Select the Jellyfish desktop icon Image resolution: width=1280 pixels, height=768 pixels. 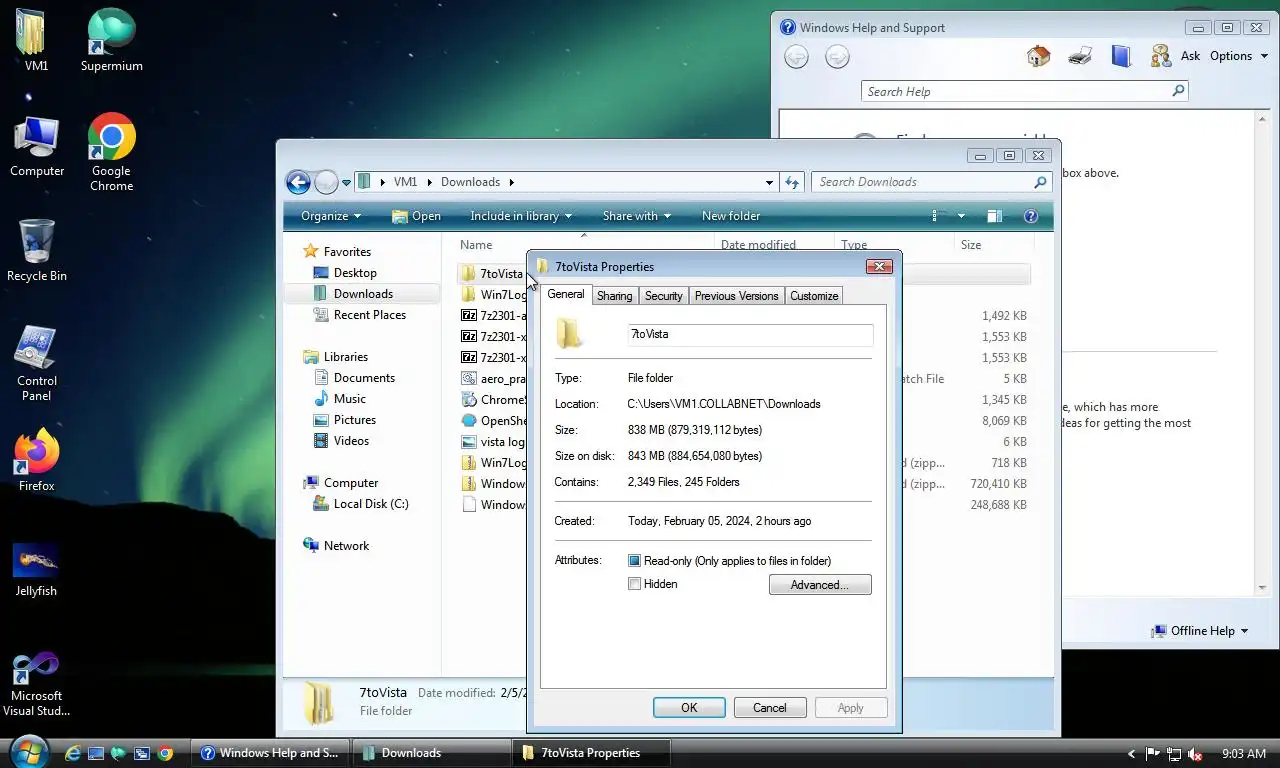coord(37,569)
